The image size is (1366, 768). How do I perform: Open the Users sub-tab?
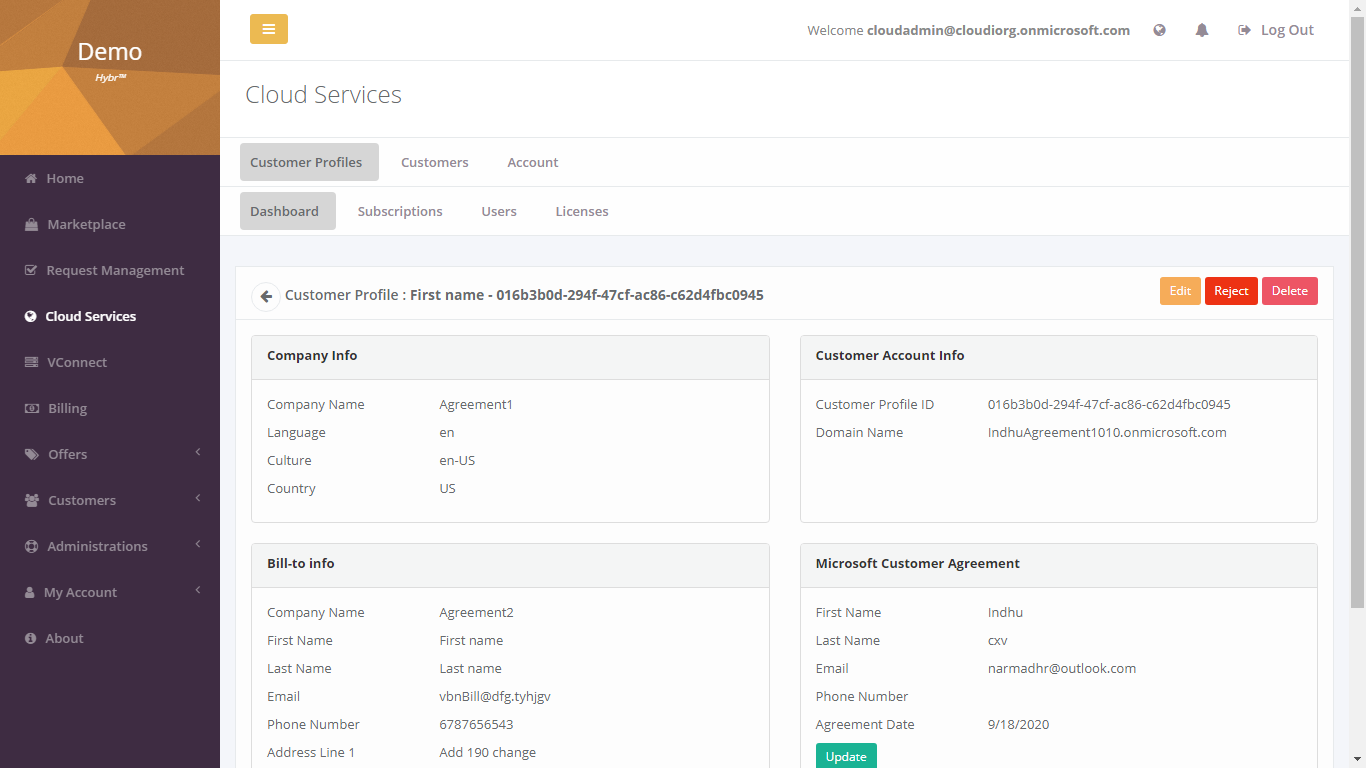pos(499,211)
